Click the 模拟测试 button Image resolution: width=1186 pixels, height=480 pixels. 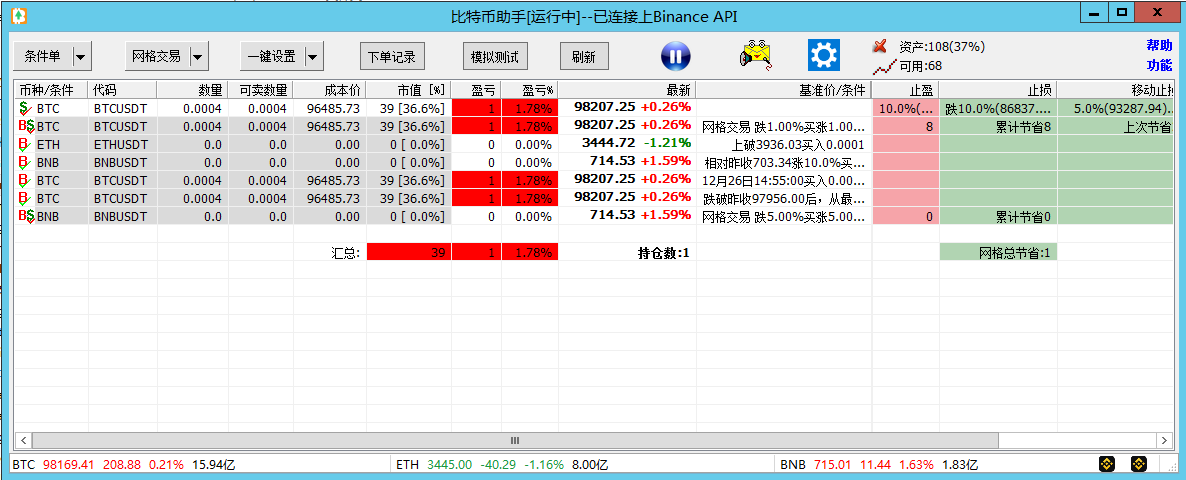[494, 57]
